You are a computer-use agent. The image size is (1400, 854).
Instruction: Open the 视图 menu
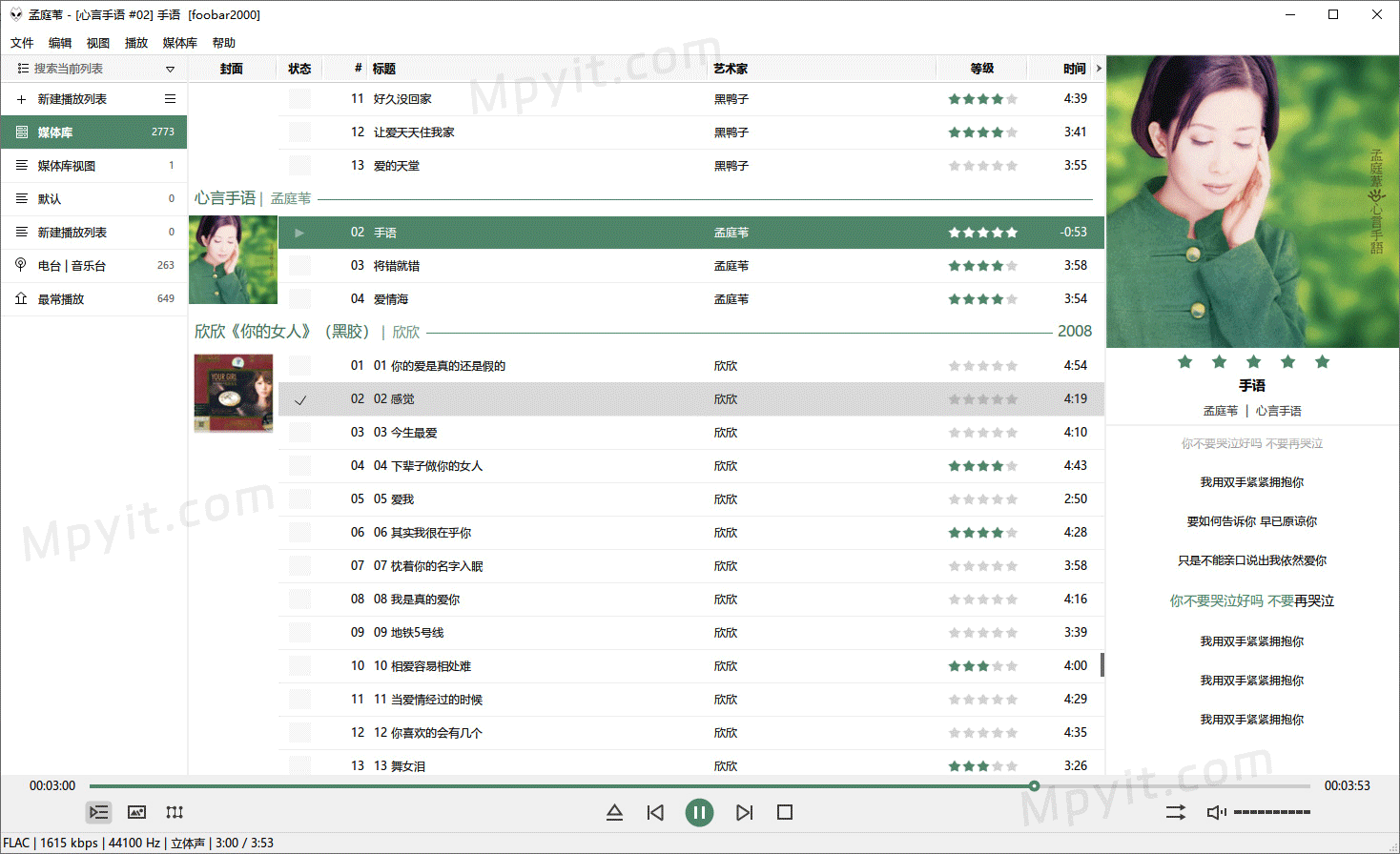(98, 43)
